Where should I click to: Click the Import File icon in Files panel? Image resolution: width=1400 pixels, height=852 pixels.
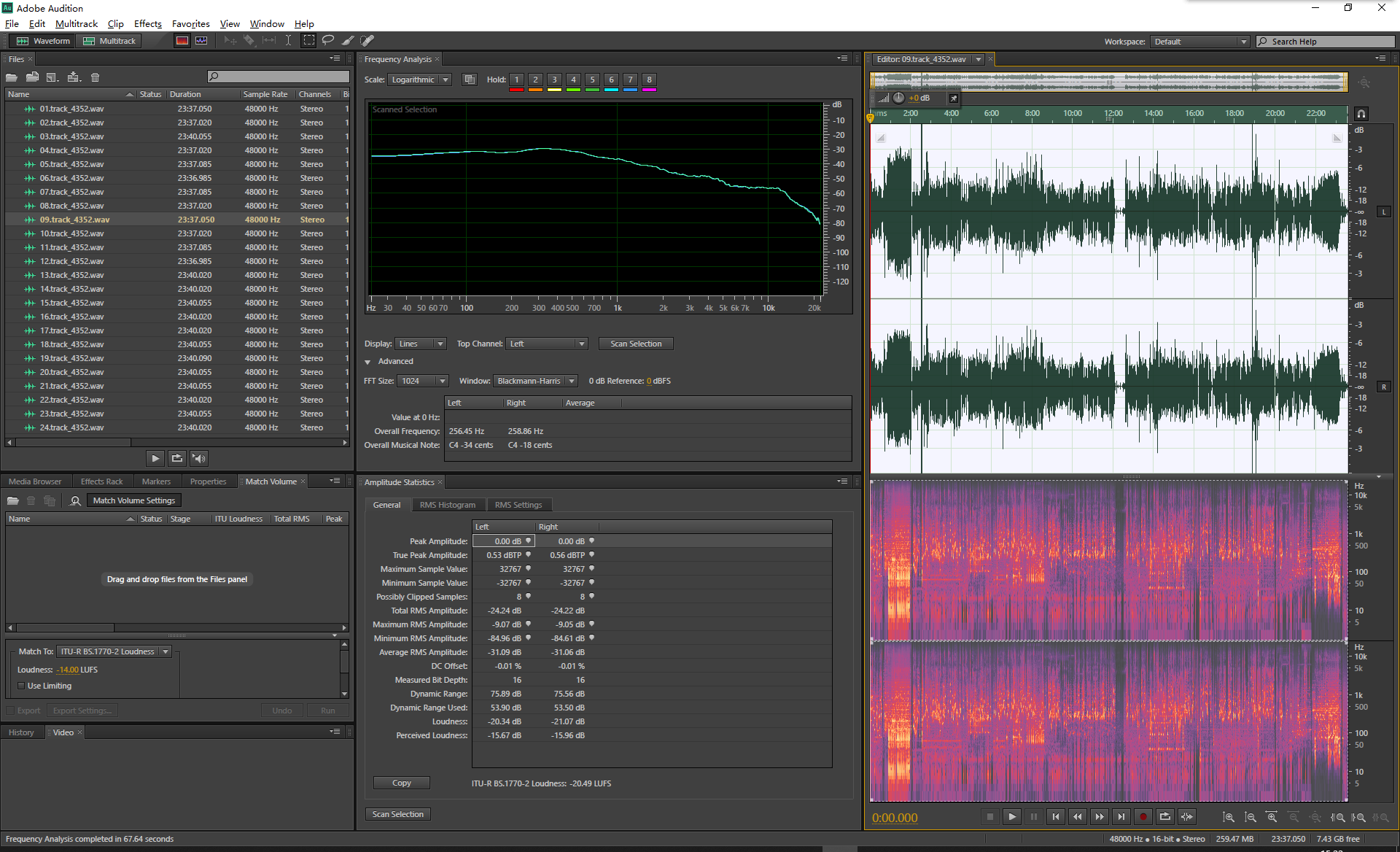tap(32, 77)
